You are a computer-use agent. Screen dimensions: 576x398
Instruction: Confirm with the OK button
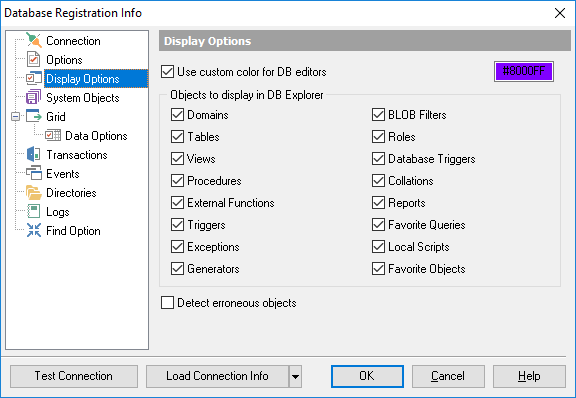(367, 376)
